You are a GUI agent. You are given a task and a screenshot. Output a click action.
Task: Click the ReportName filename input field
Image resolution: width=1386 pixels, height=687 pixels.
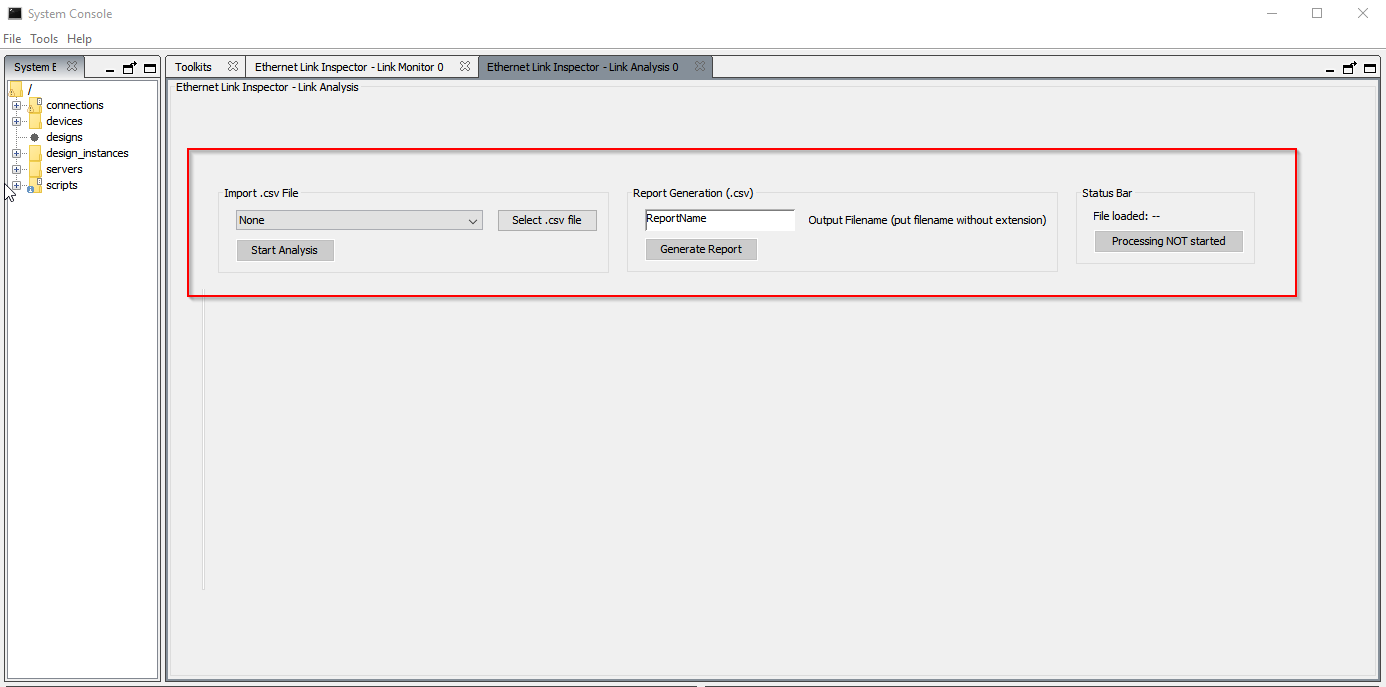coord(720,219)
